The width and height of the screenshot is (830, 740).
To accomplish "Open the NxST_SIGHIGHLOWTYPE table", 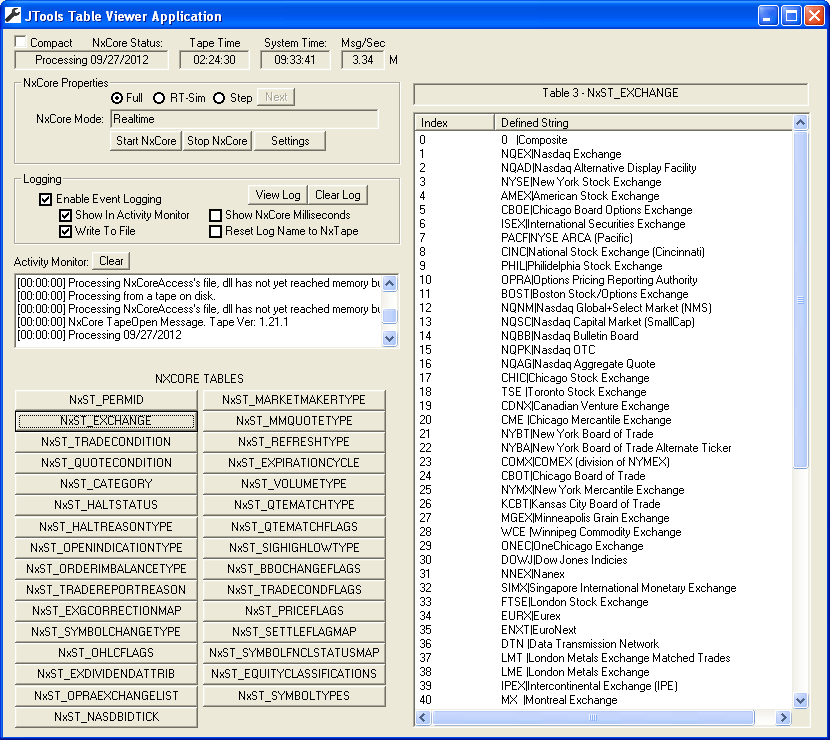I will click(294, 548).
